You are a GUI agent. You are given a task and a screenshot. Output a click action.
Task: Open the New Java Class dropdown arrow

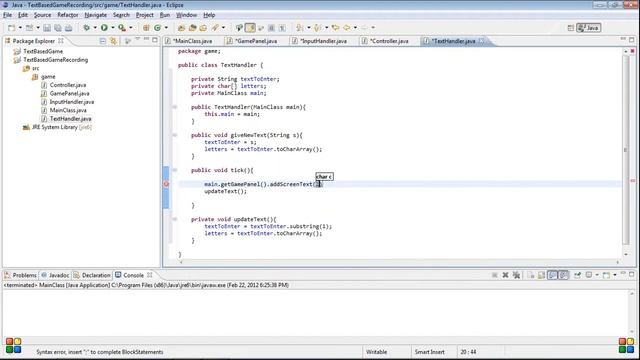pos(166,28)
